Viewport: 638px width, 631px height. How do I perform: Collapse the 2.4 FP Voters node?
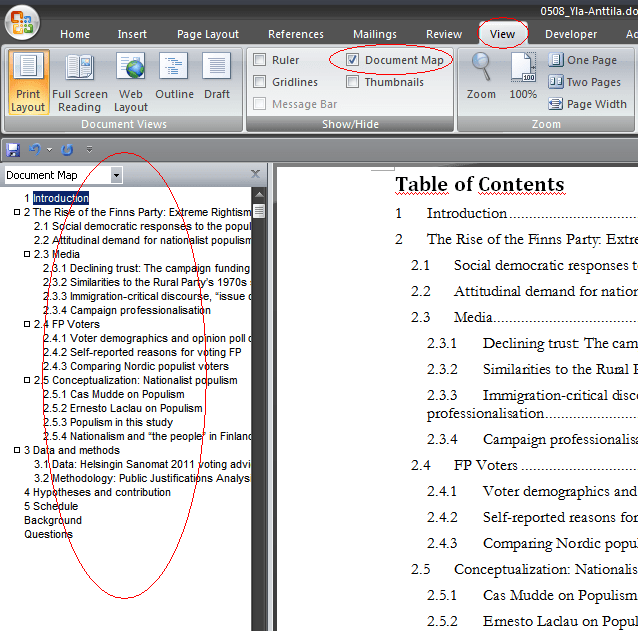[x=27, y=324]
